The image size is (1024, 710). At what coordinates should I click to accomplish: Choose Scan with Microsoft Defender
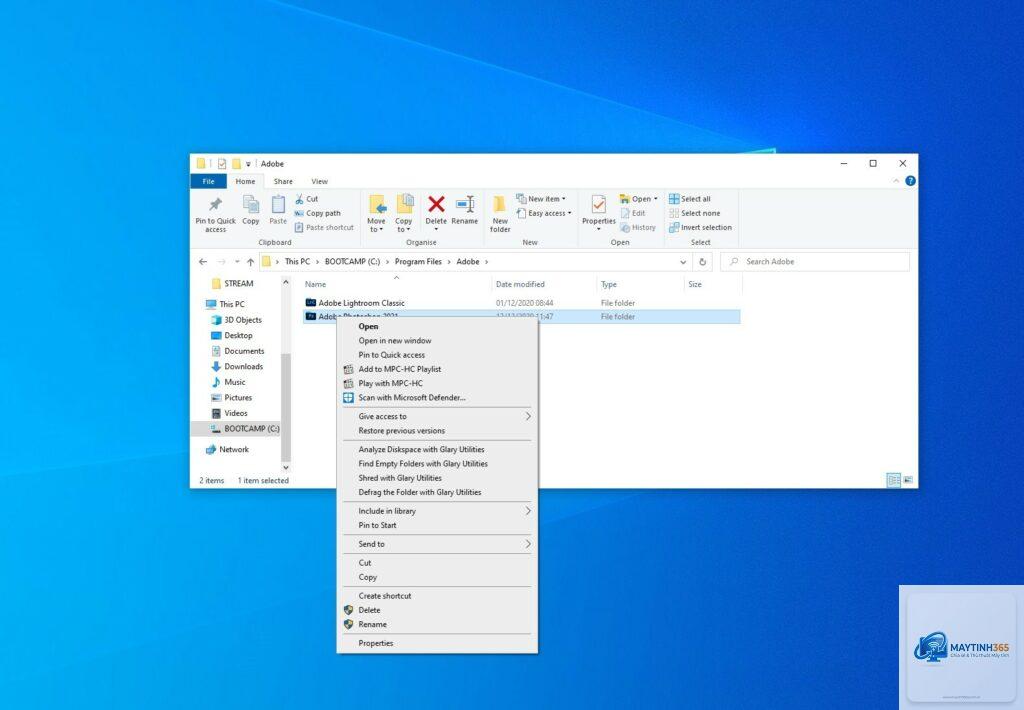tap(411, 397)
